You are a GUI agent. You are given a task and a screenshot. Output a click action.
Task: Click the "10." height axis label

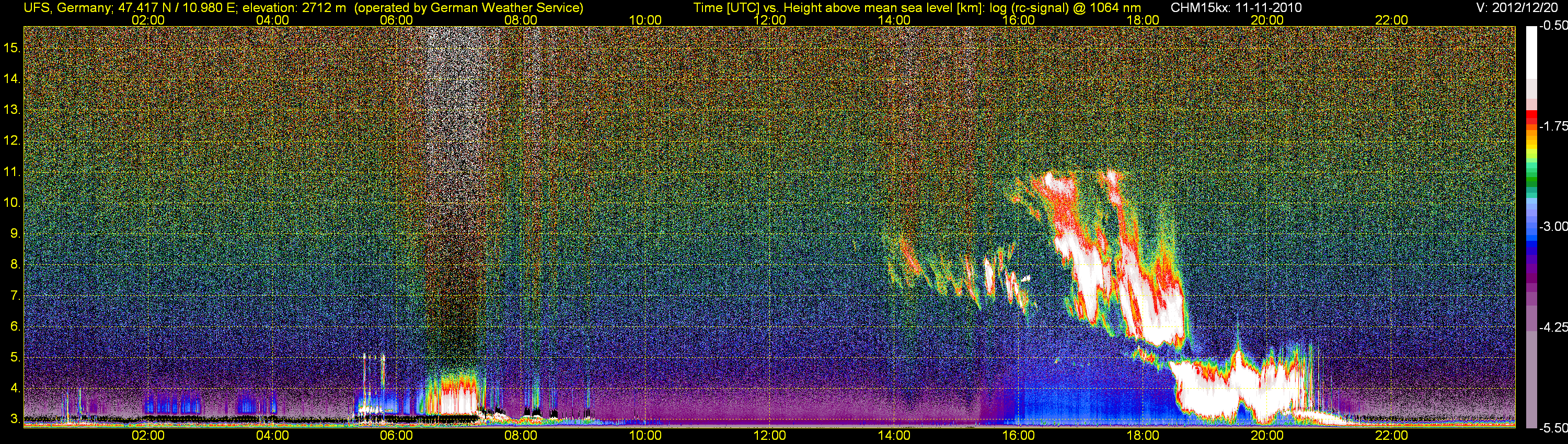point(12,203)
